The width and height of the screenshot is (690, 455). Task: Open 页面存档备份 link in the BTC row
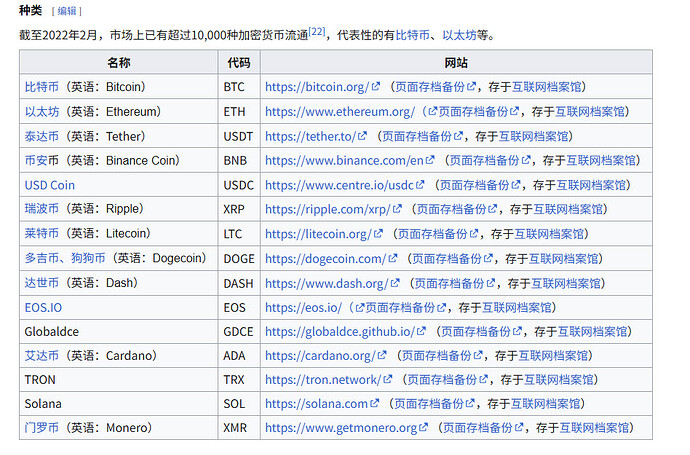click(x=435, y=87)
